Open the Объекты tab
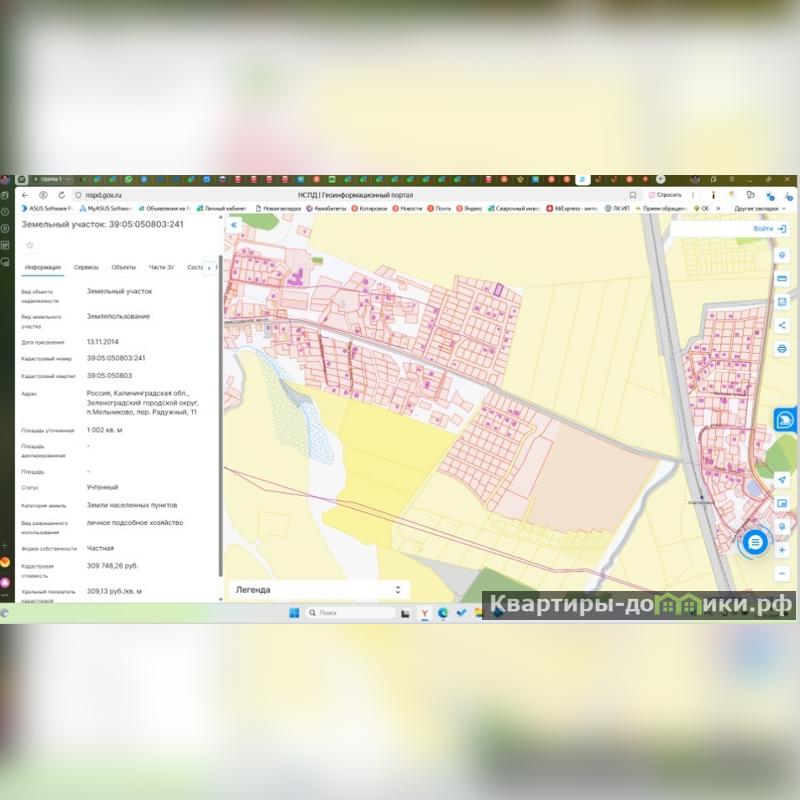The width and height of the screenshot is (800, 800). [124, 267]
